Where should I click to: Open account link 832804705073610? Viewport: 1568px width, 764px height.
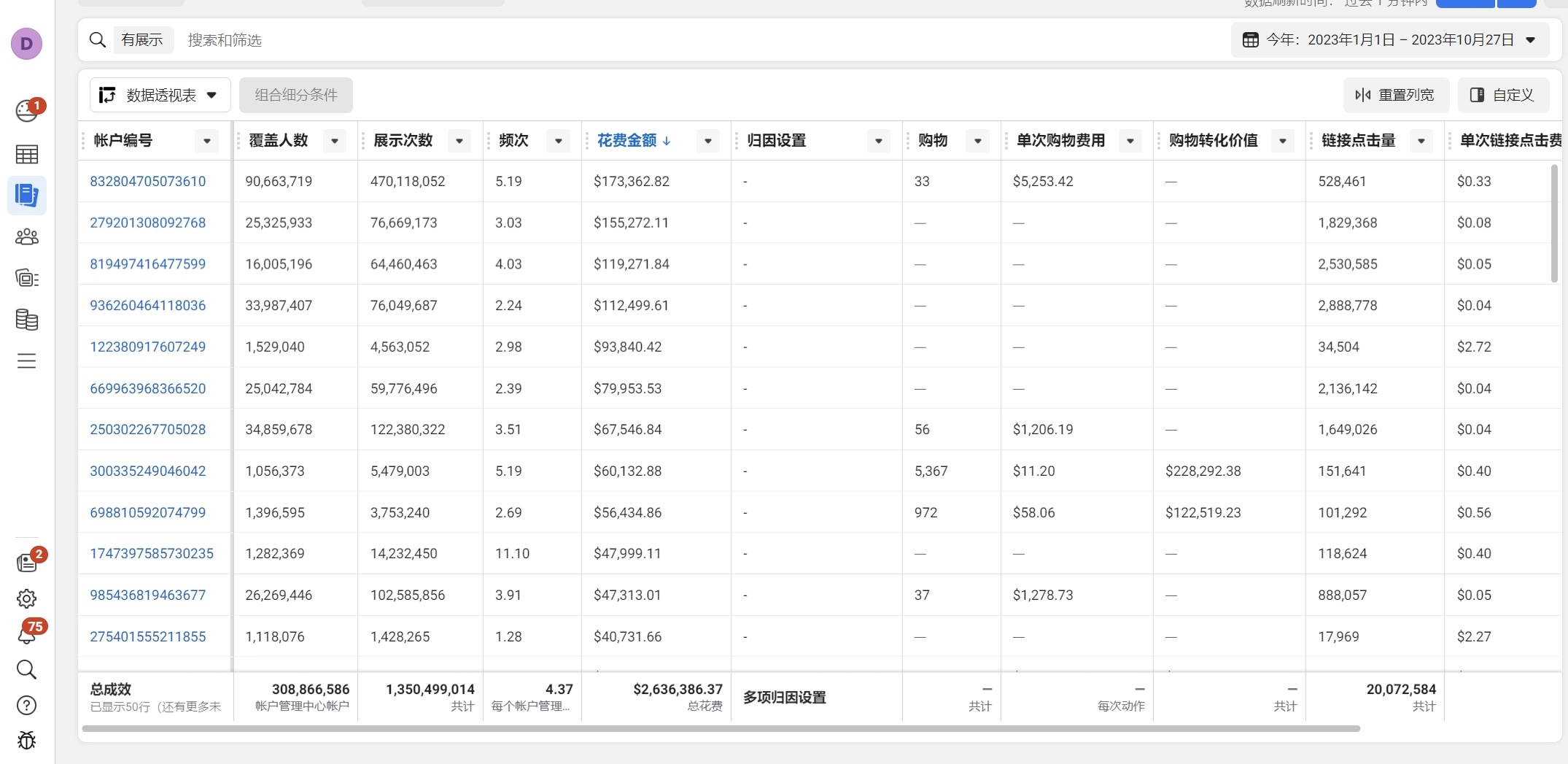coord(148,182)
